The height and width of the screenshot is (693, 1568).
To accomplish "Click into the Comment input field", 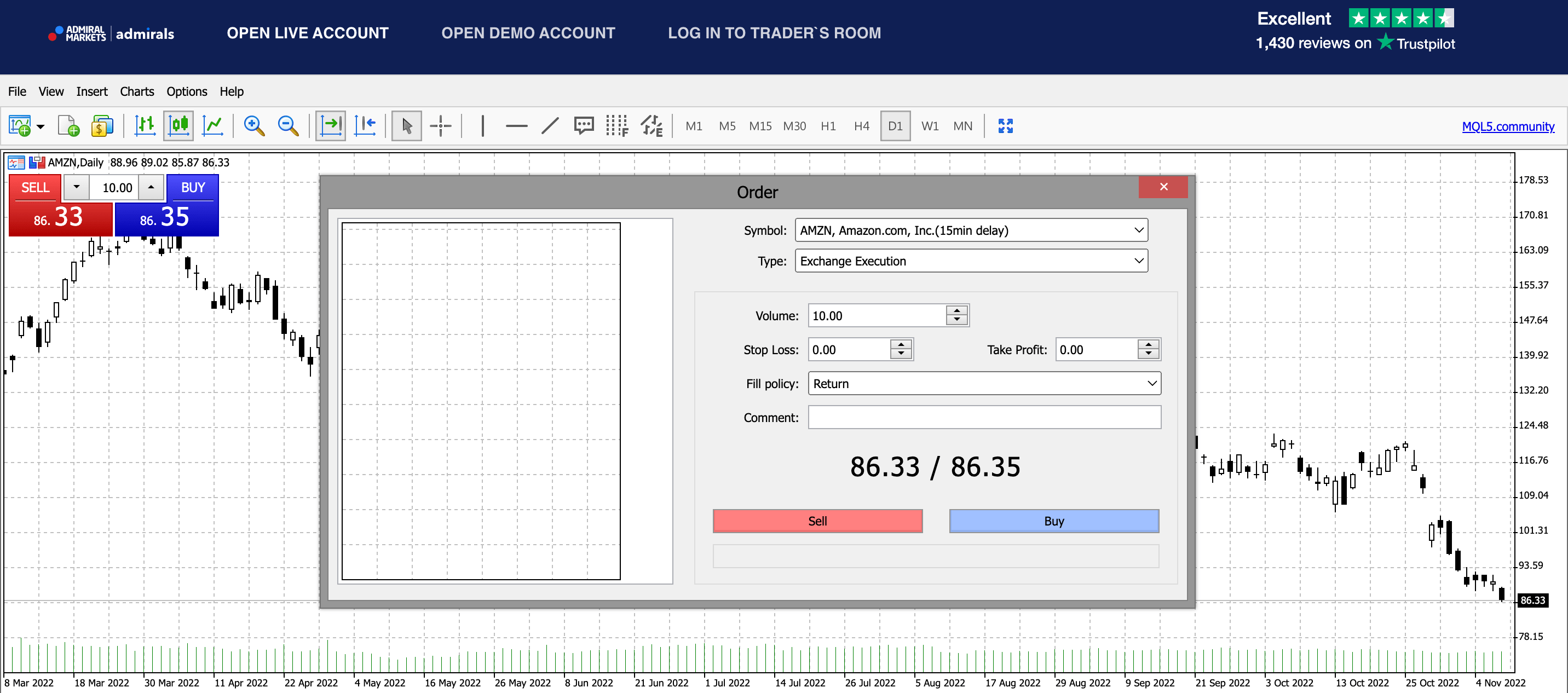I will tap(984, 417).
